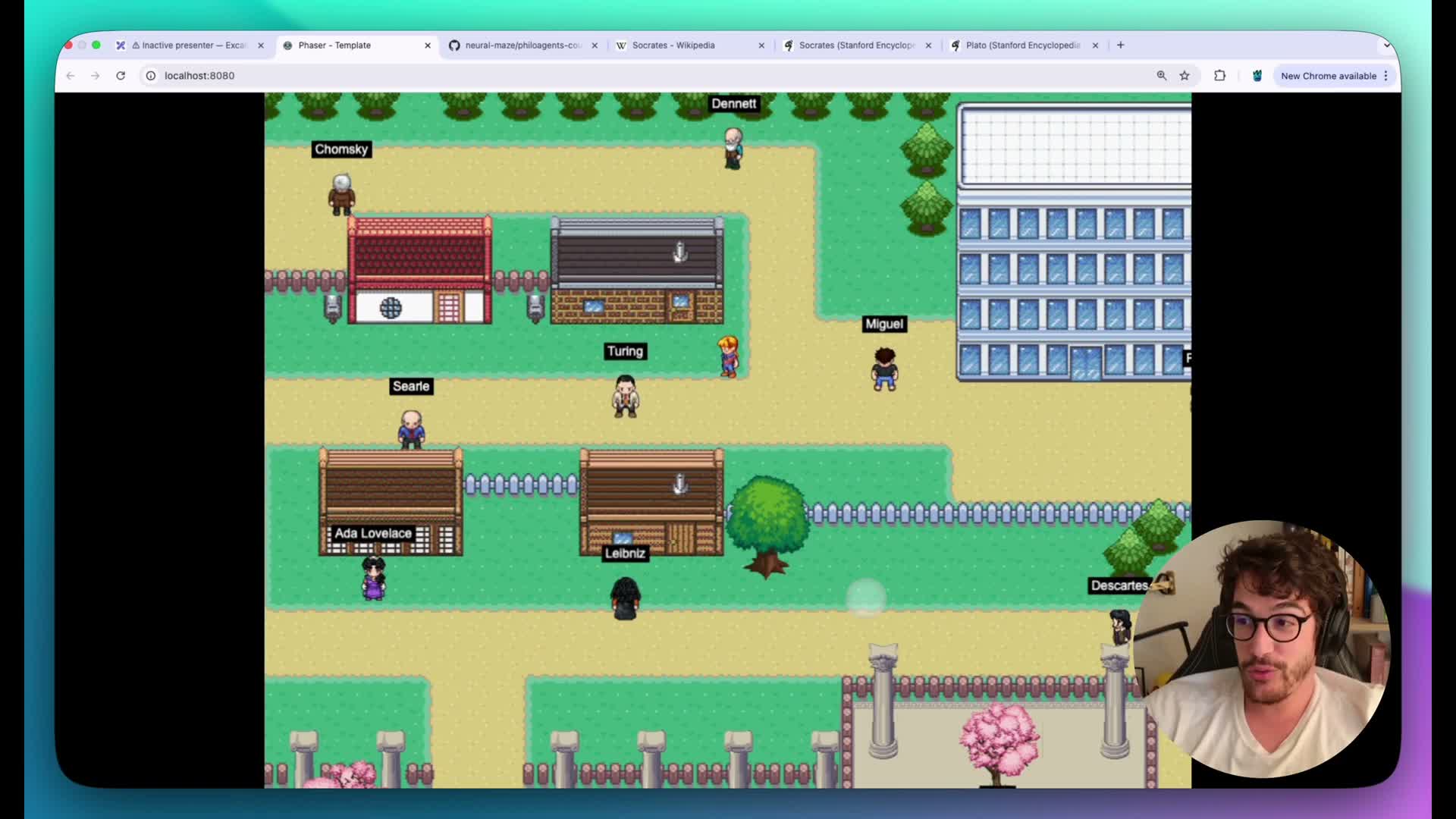The width and height of the screenshot is (1456, 819).
Task: Select the Inactive presenter Excalidraw tab
Action: 193,45
